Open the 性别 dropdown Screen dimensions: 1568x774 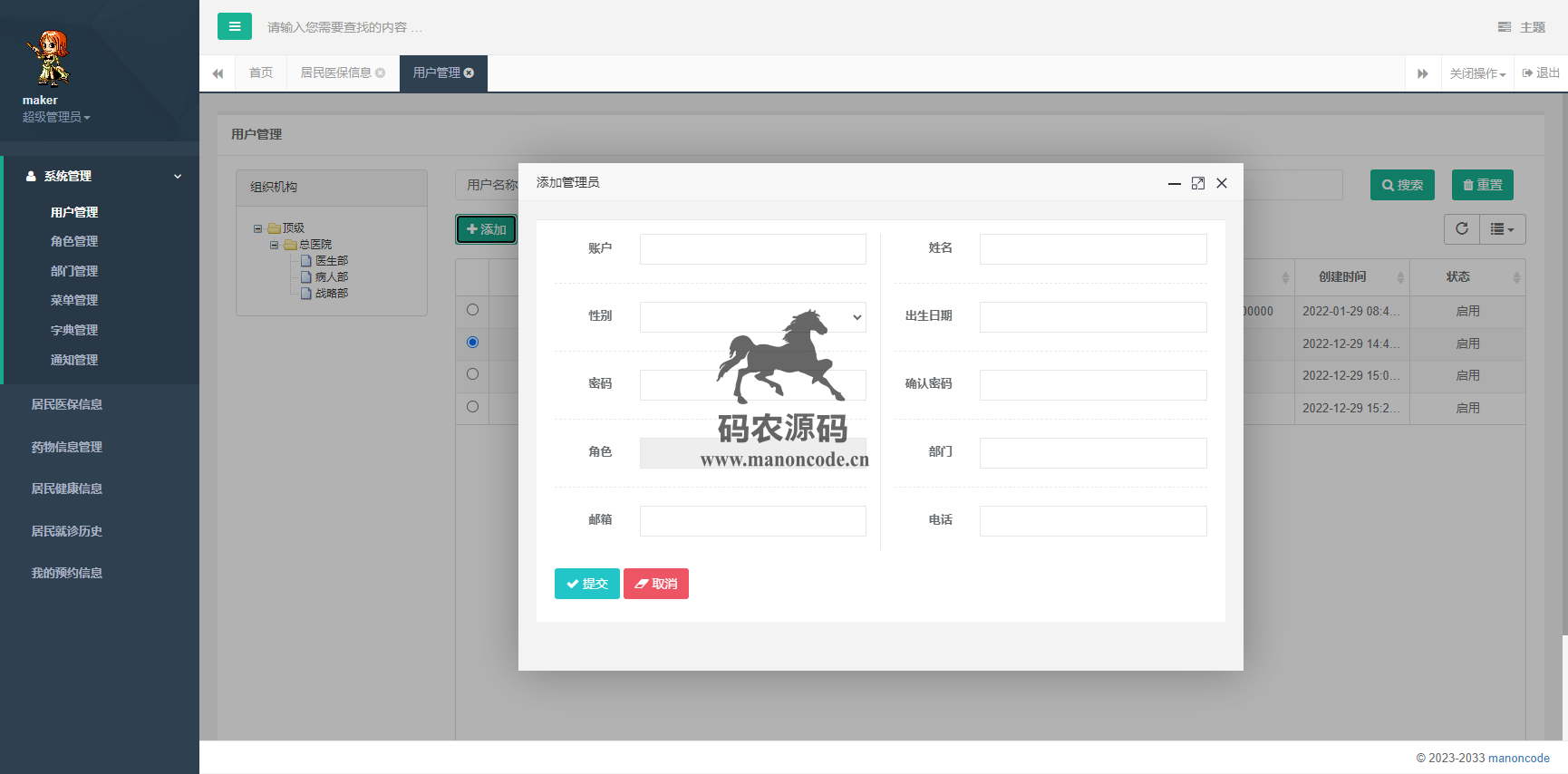coord(752,317)
